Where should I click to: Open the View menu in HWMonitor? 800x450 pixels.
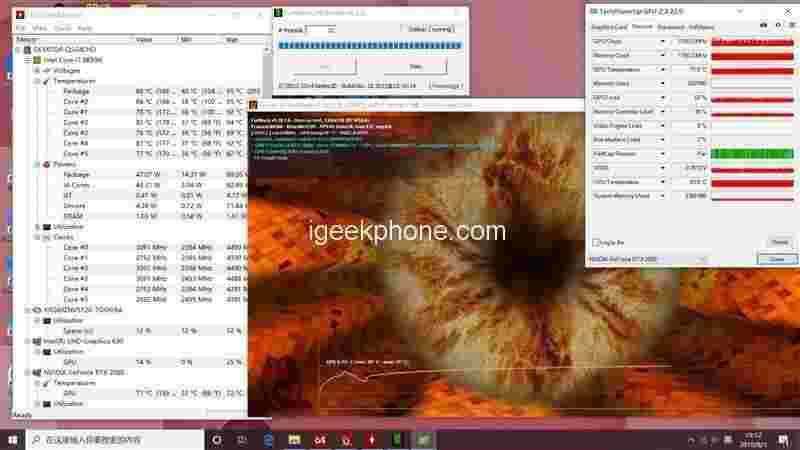click(x=37, y=28)
